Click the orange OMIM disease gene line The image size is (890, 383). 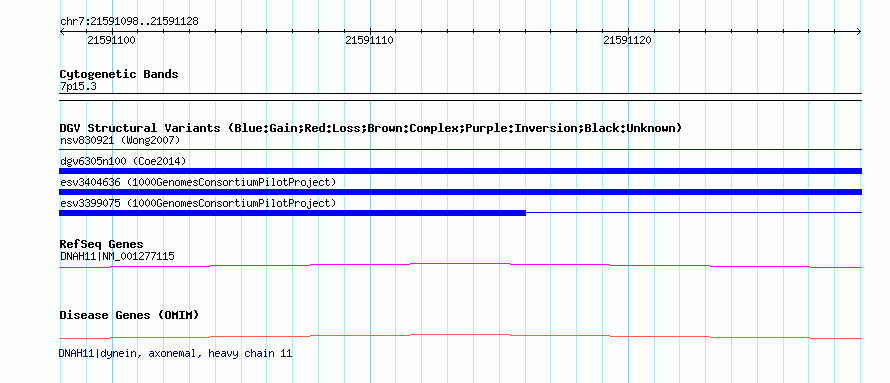460,336
